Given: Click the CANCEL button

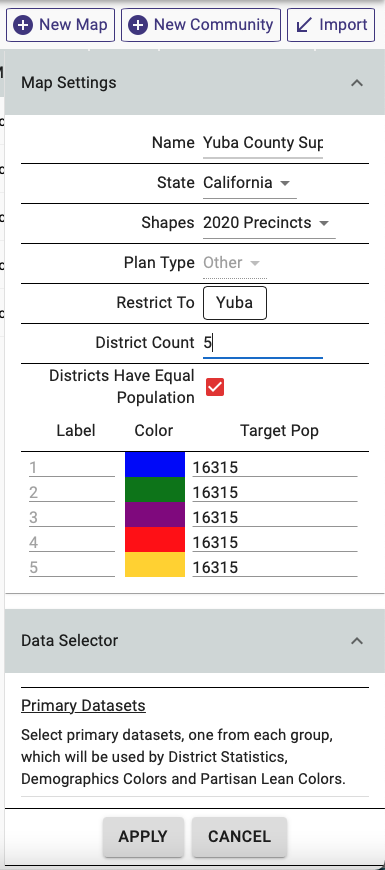Looking at the screenshot, I should [x=240, y=837].
